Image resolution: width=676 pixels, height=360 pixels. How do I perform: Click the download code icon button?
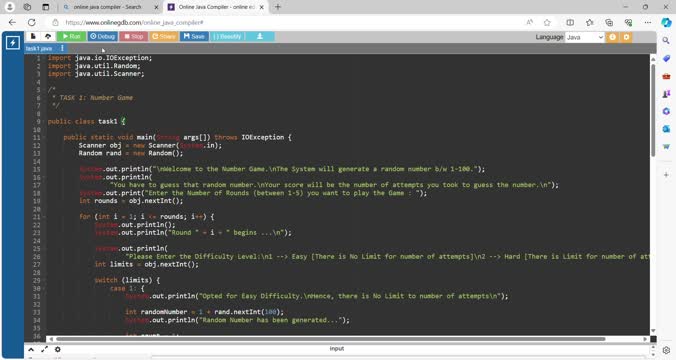[260, 37]
